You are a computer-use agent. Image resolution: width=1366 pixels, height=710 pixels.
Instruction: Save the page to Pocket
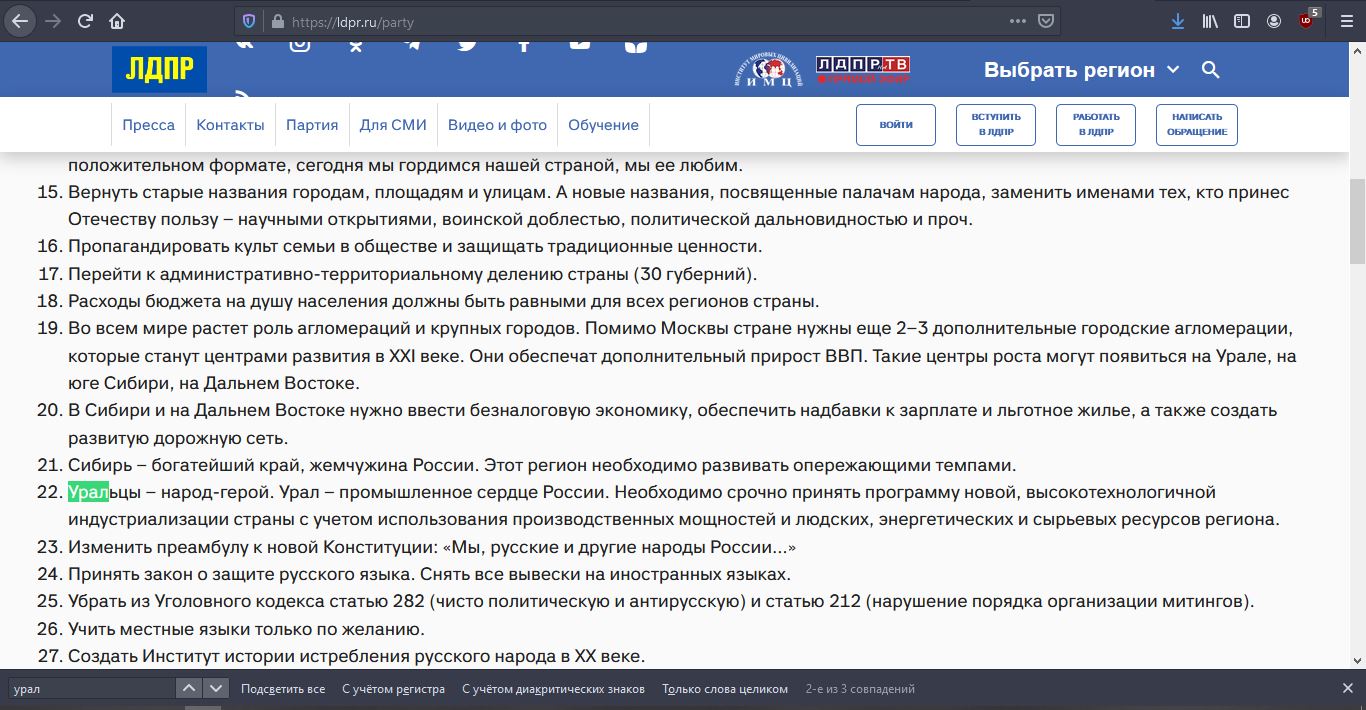(1045, 21)
